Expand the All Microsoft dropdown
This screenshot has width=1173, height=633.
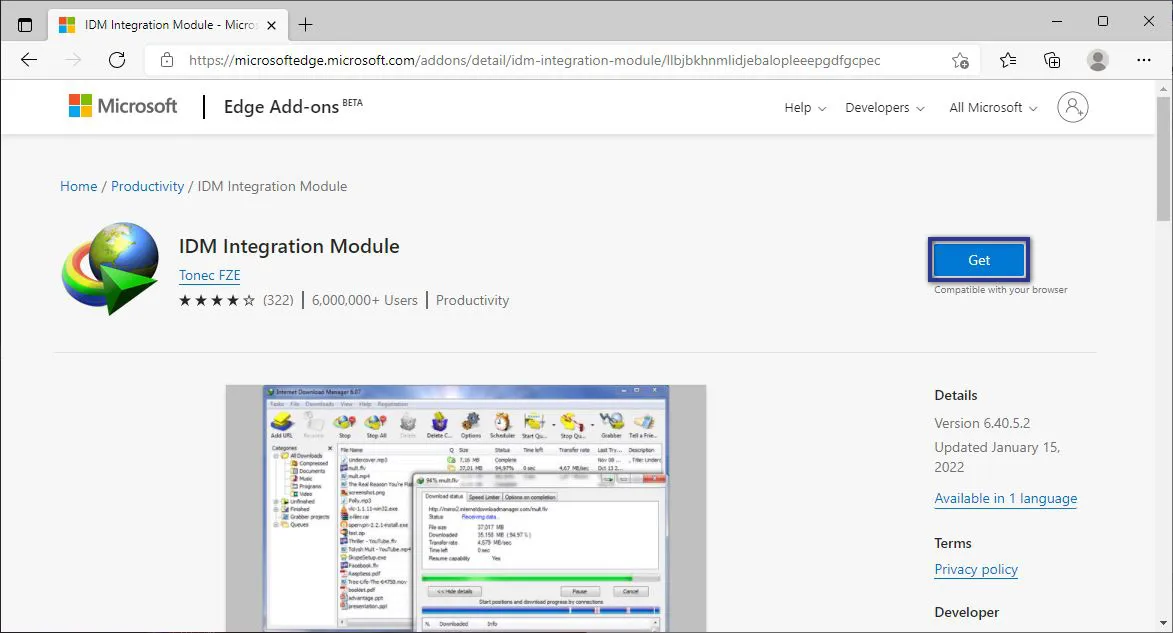point(990,107)
